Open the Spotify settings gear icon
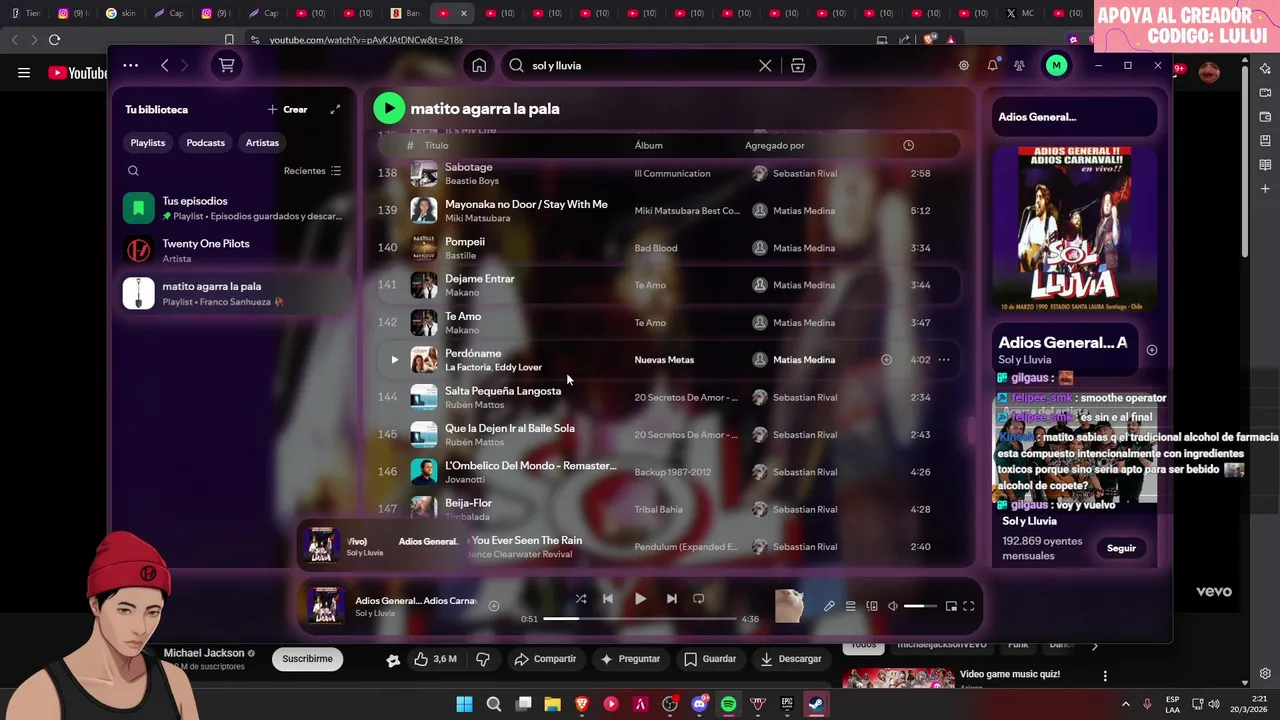This screenshot has height=720, width=1280. click(x=964, y=65)
